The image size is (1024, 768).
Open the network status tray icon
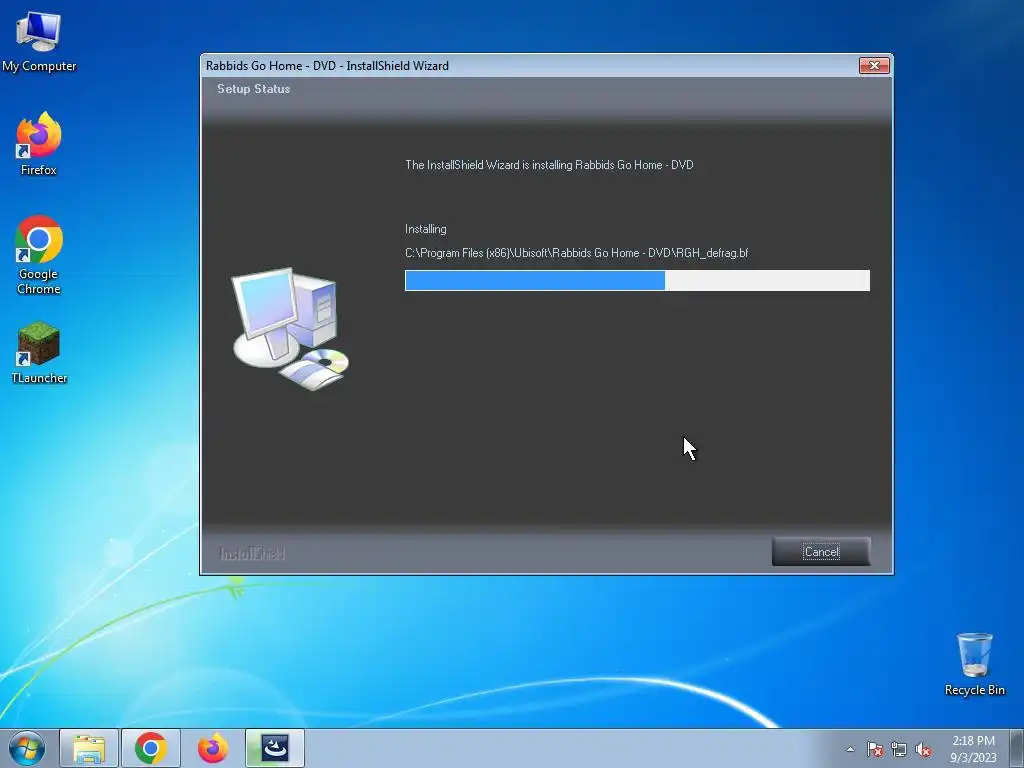(899, 749)
